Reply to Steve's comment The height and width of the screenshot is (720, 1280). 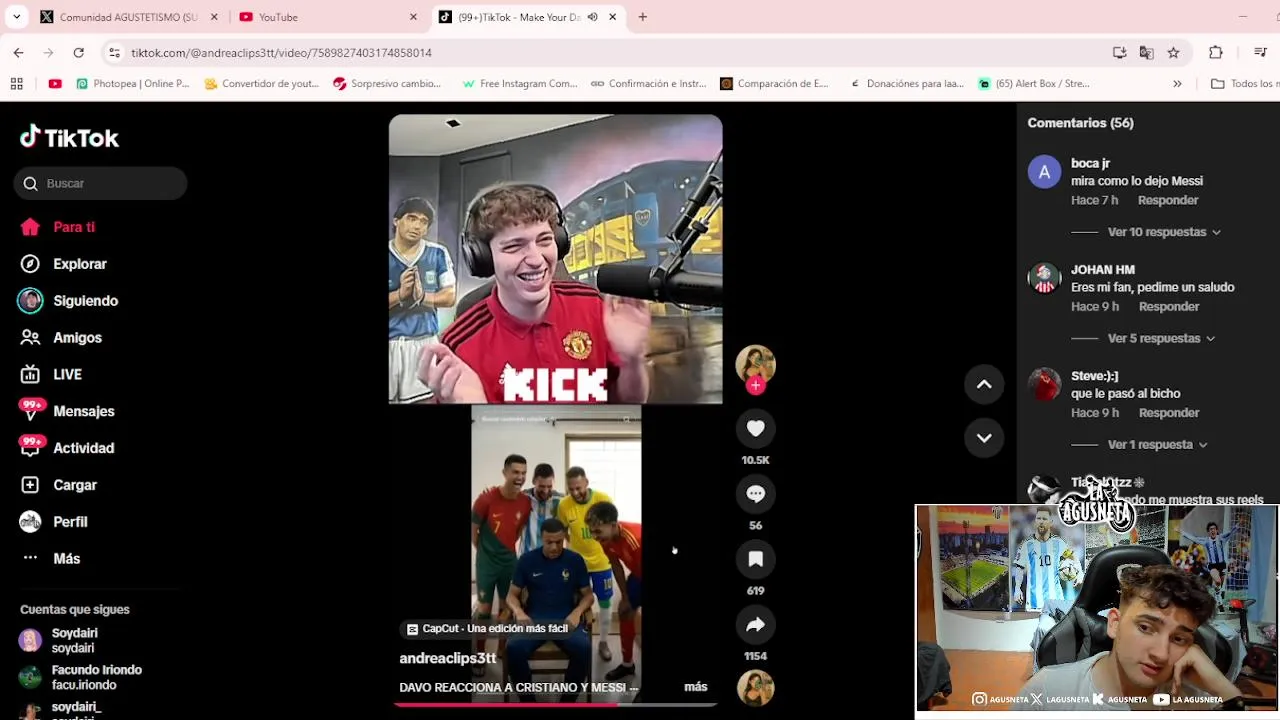[x=1169, y=412]
